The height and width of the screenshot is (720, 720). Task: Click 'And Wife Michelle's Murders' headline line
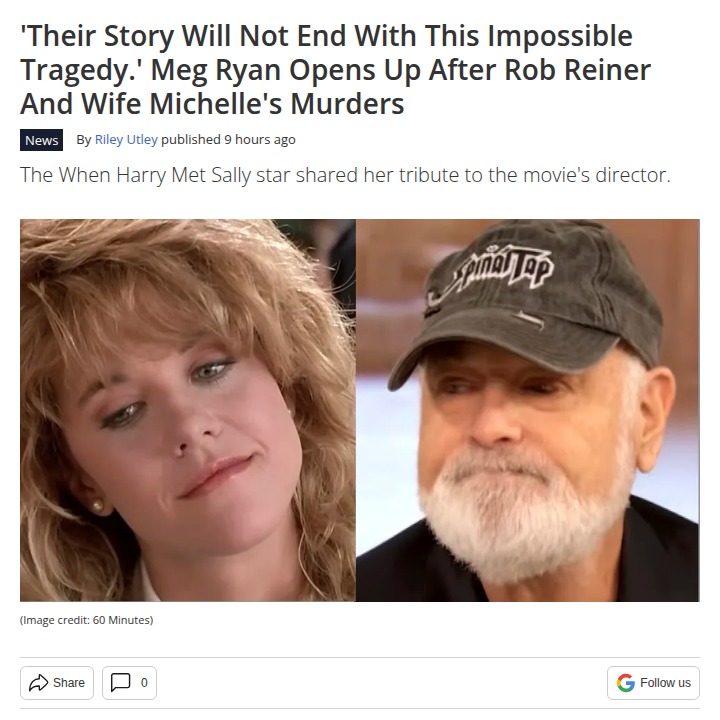212,104
